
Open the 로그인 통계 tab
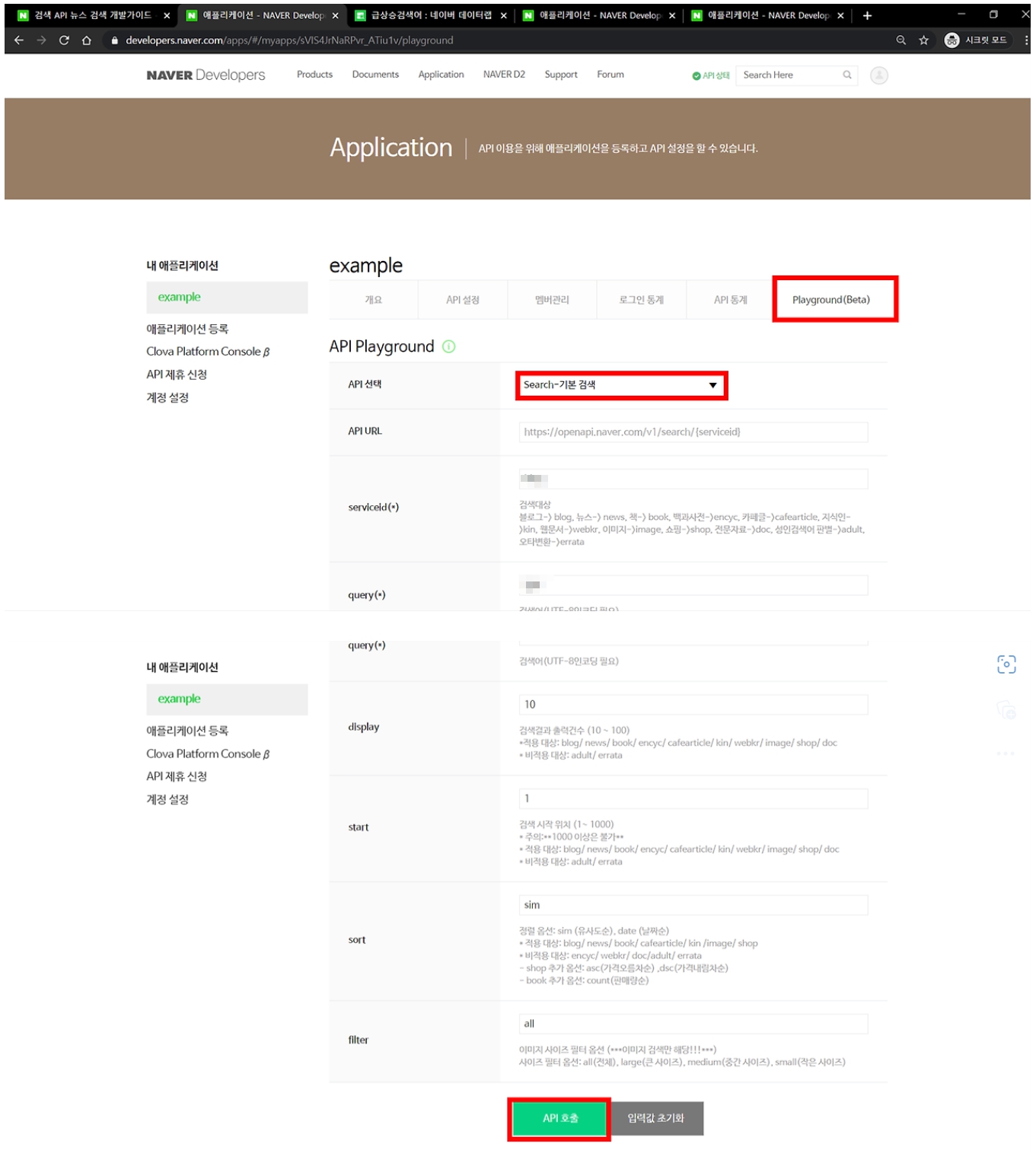tap(642, 300)
